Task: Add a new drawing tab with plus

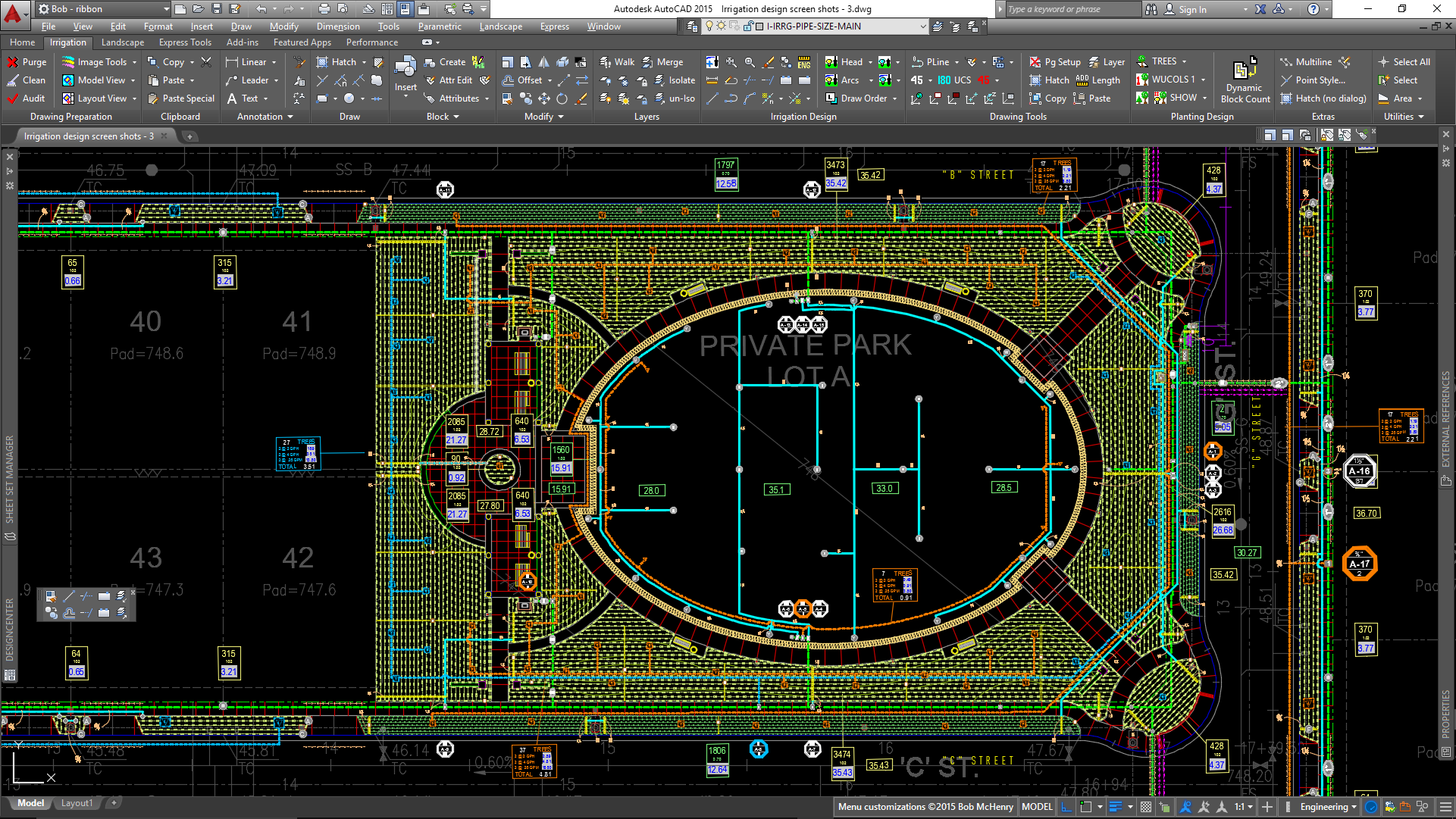Action: [189, 136]
